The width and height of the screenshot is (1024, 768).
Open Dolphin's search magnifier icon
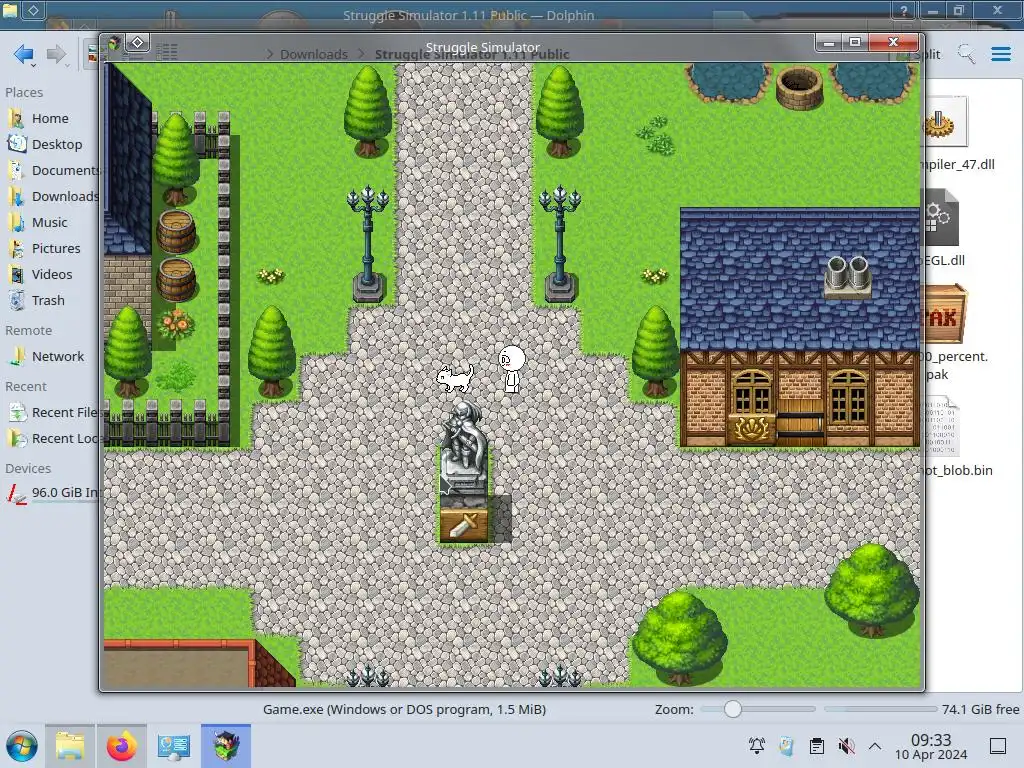[967, 54]
